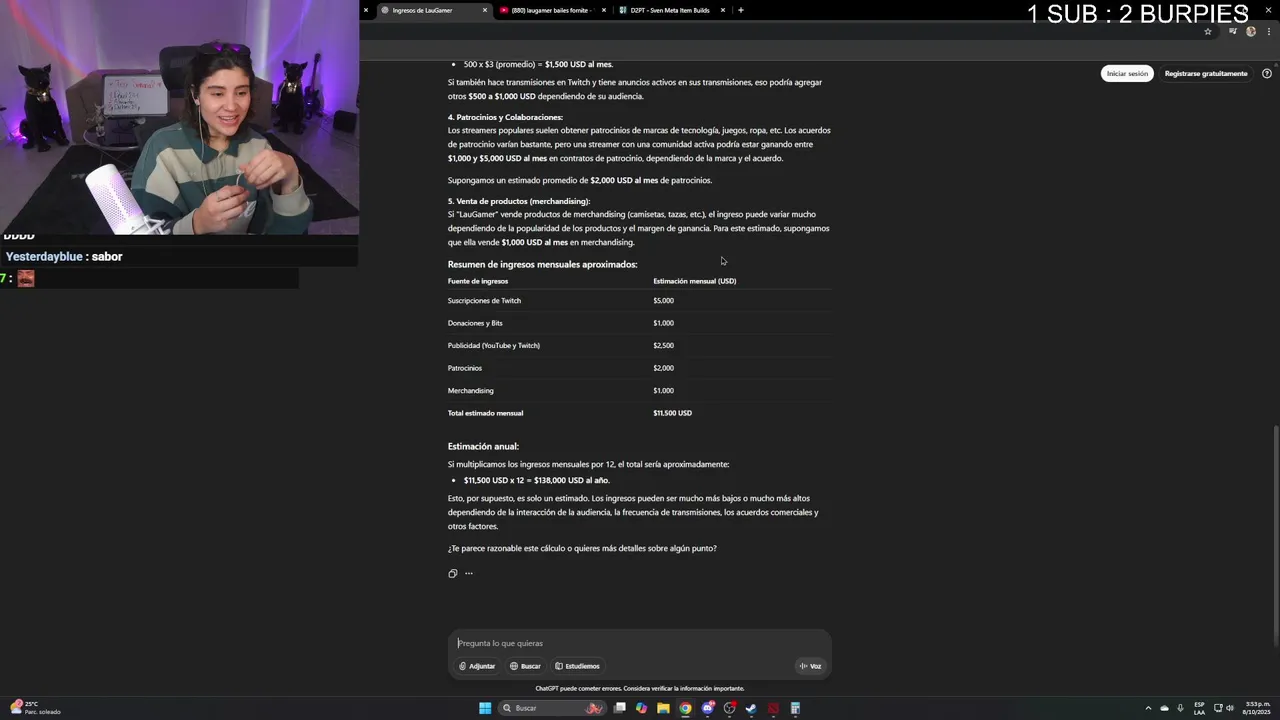1280x720 pixels.
Task: Launch Copilot from the taskbar
Action: [641, 708]
